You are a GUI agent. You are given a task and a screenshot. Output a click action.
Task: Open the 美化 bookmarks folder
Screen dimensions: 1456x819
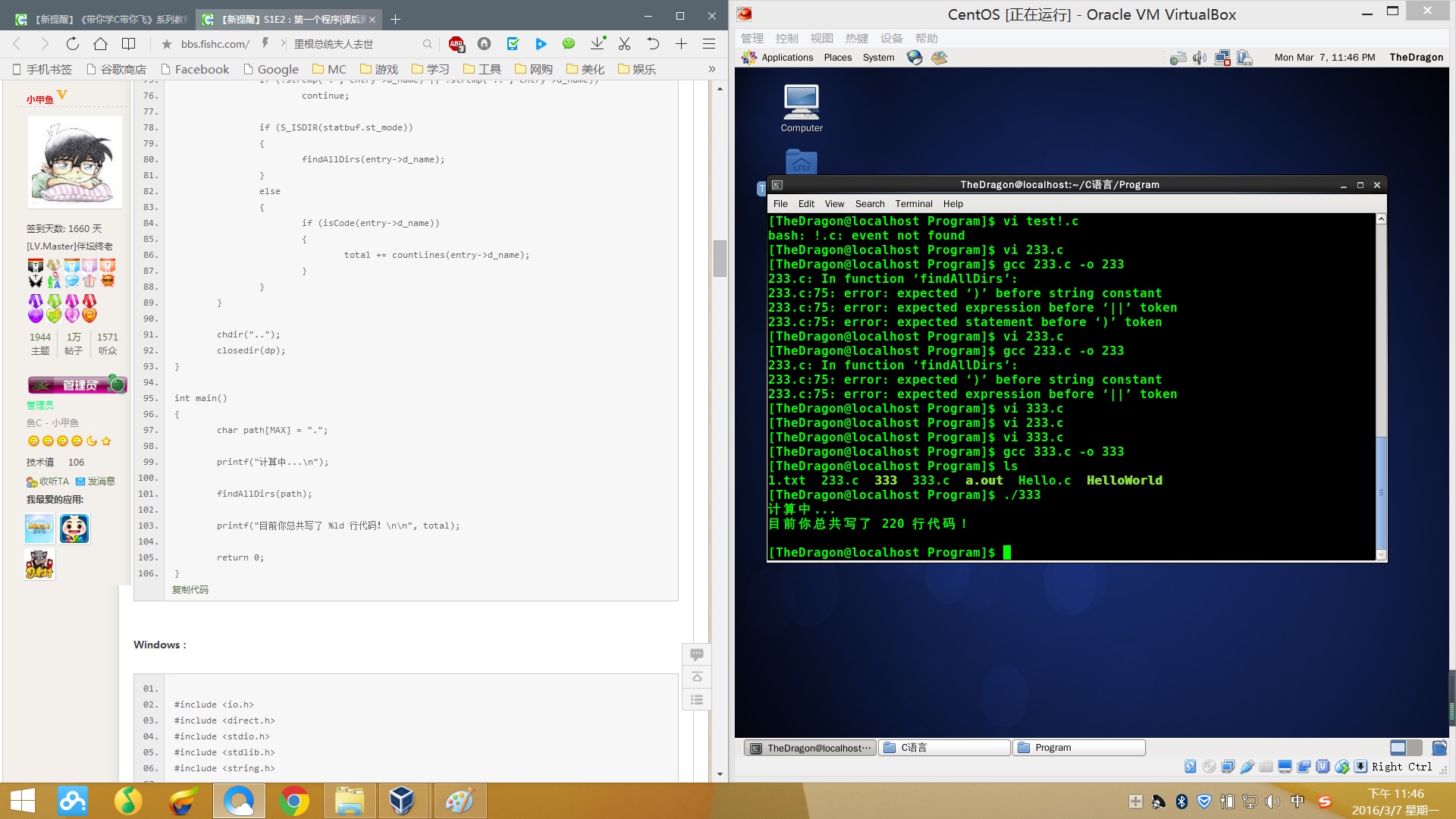click(585, 69)
